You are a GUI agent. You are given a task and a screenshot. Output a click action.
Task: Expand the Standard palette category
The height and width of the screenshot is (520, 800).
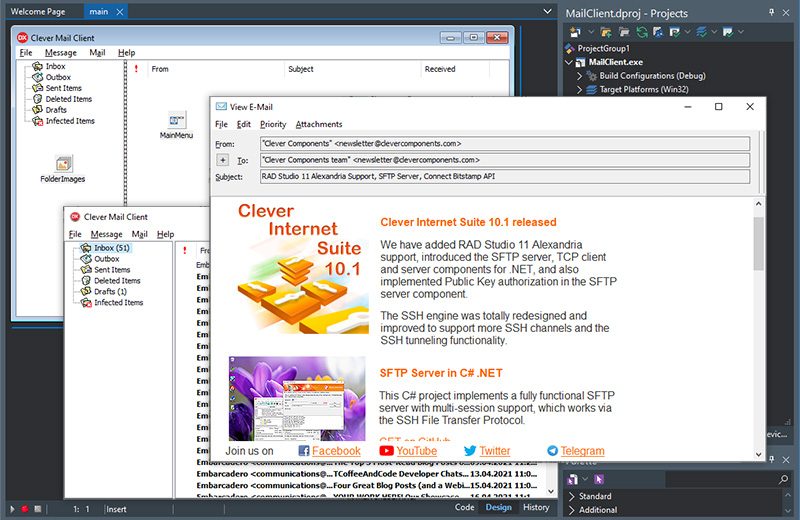pyautogui.click(x=571, y=496)
